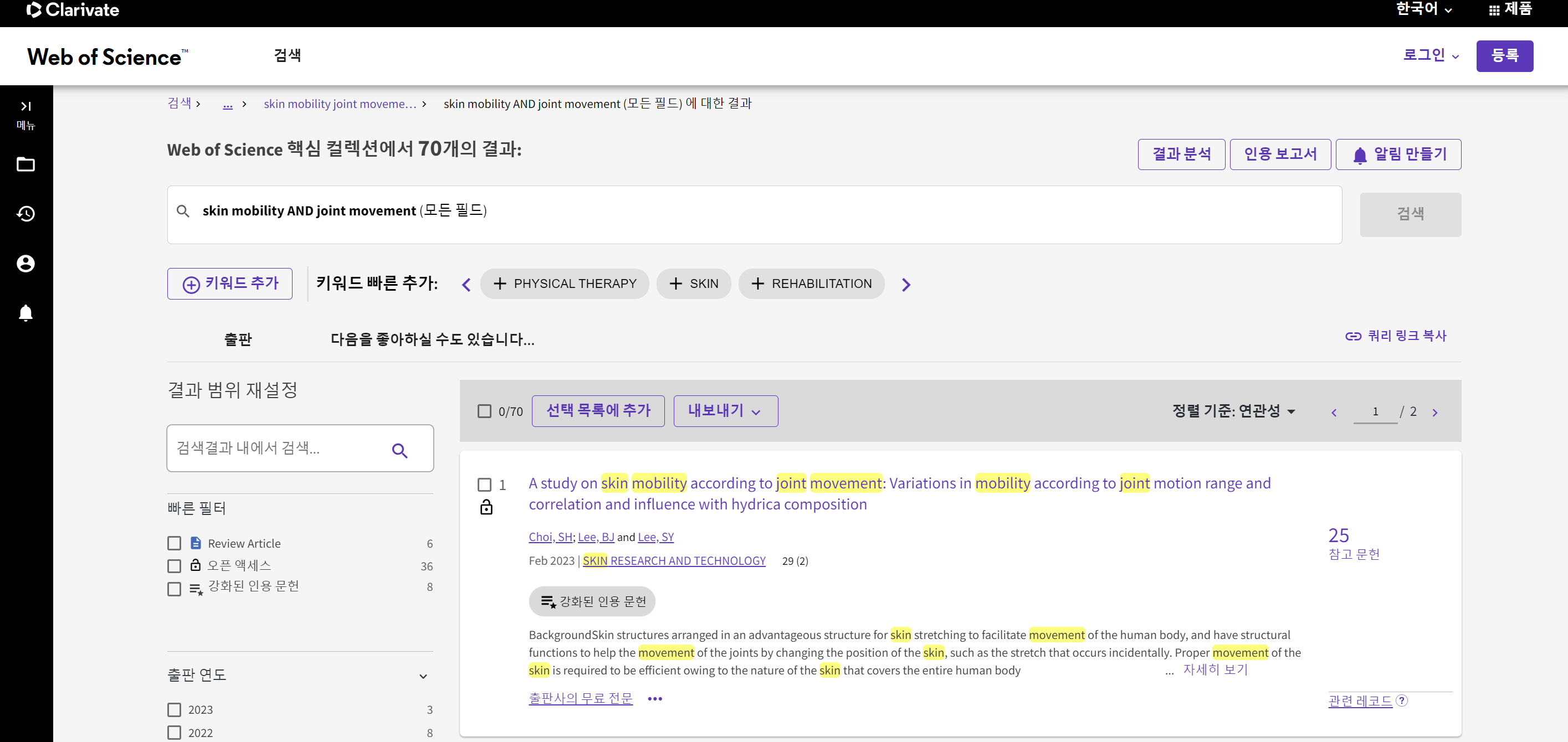The width and height of the screenshot is (1568, 742).
Task: Open 다음을 좋아하실 수도 있습니다 tab
Action: (432, 339)
